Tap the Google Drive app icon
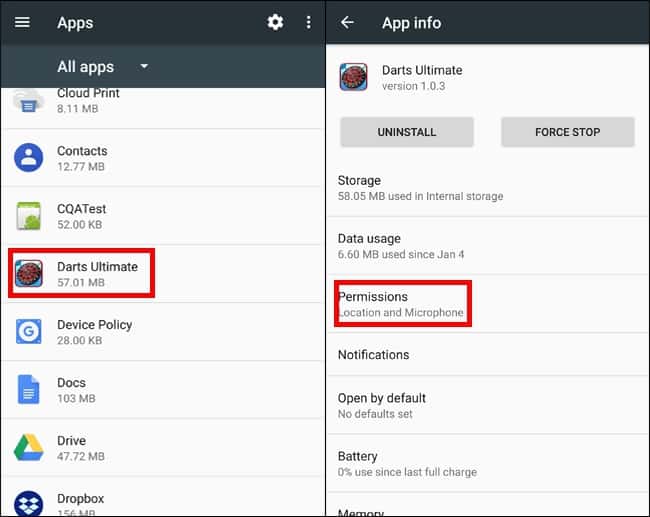This screenshot has height=517, width=650. click(29, 447)
